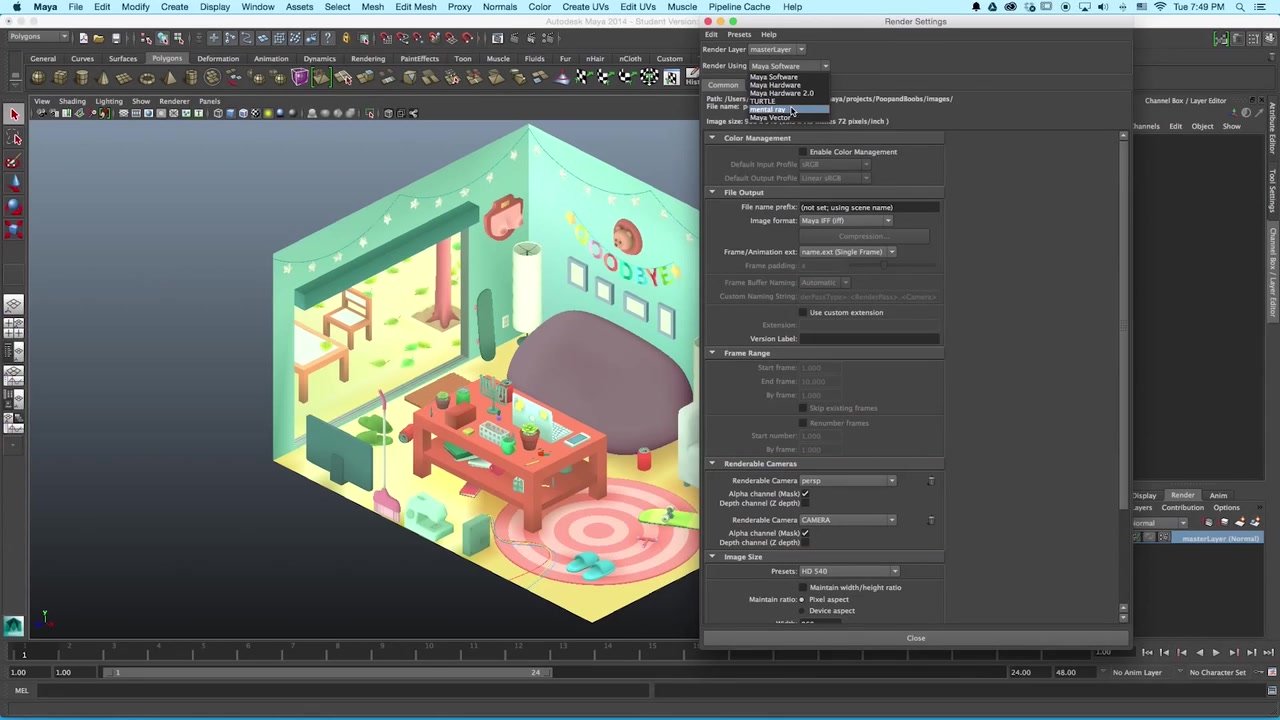
Task: Create a polygon cube from shelf
Action: (60, 78)
